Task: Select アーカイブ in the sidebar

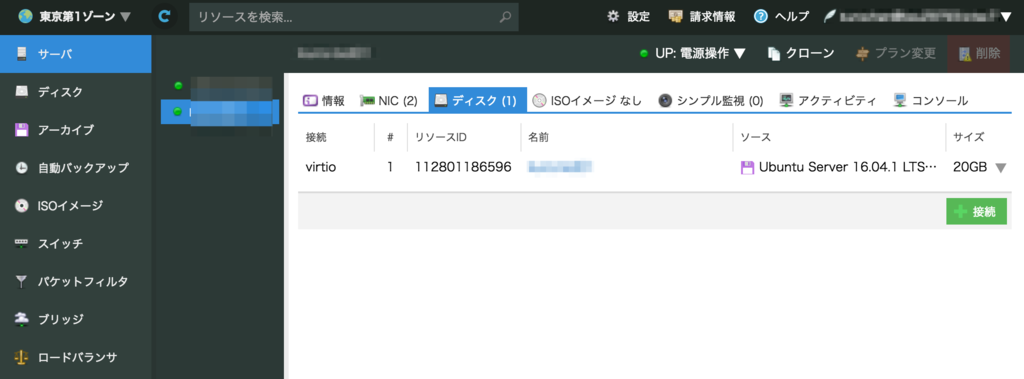Action: click(x=76, y=130)
